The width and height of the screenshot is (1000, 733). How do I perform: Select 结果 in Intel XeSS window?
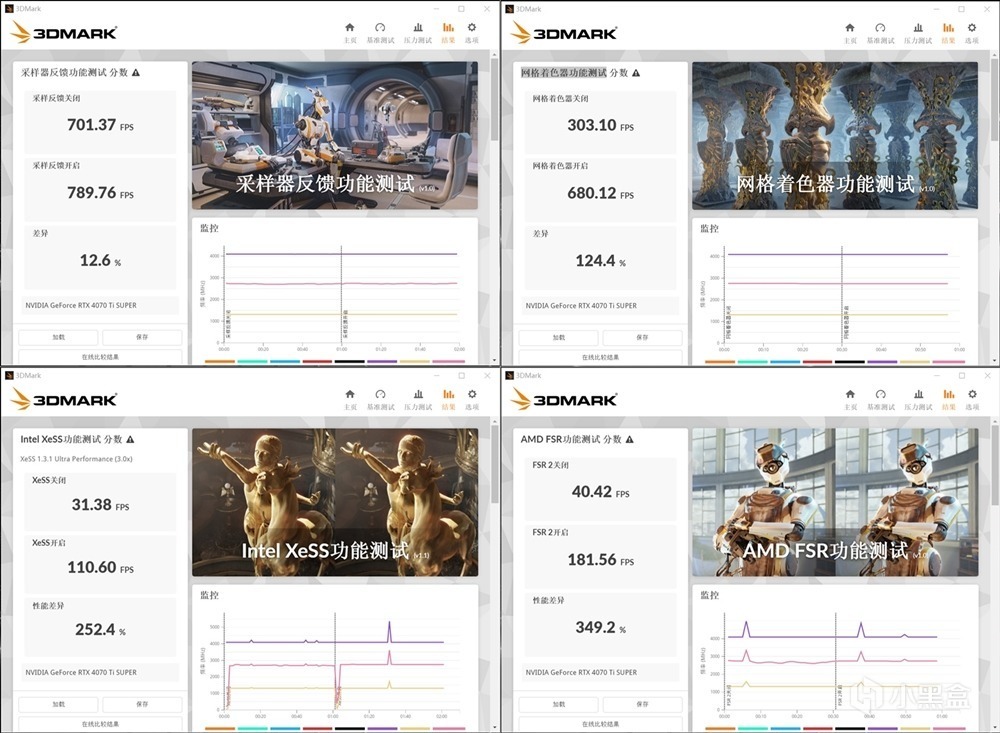click(x=448, y=399)
